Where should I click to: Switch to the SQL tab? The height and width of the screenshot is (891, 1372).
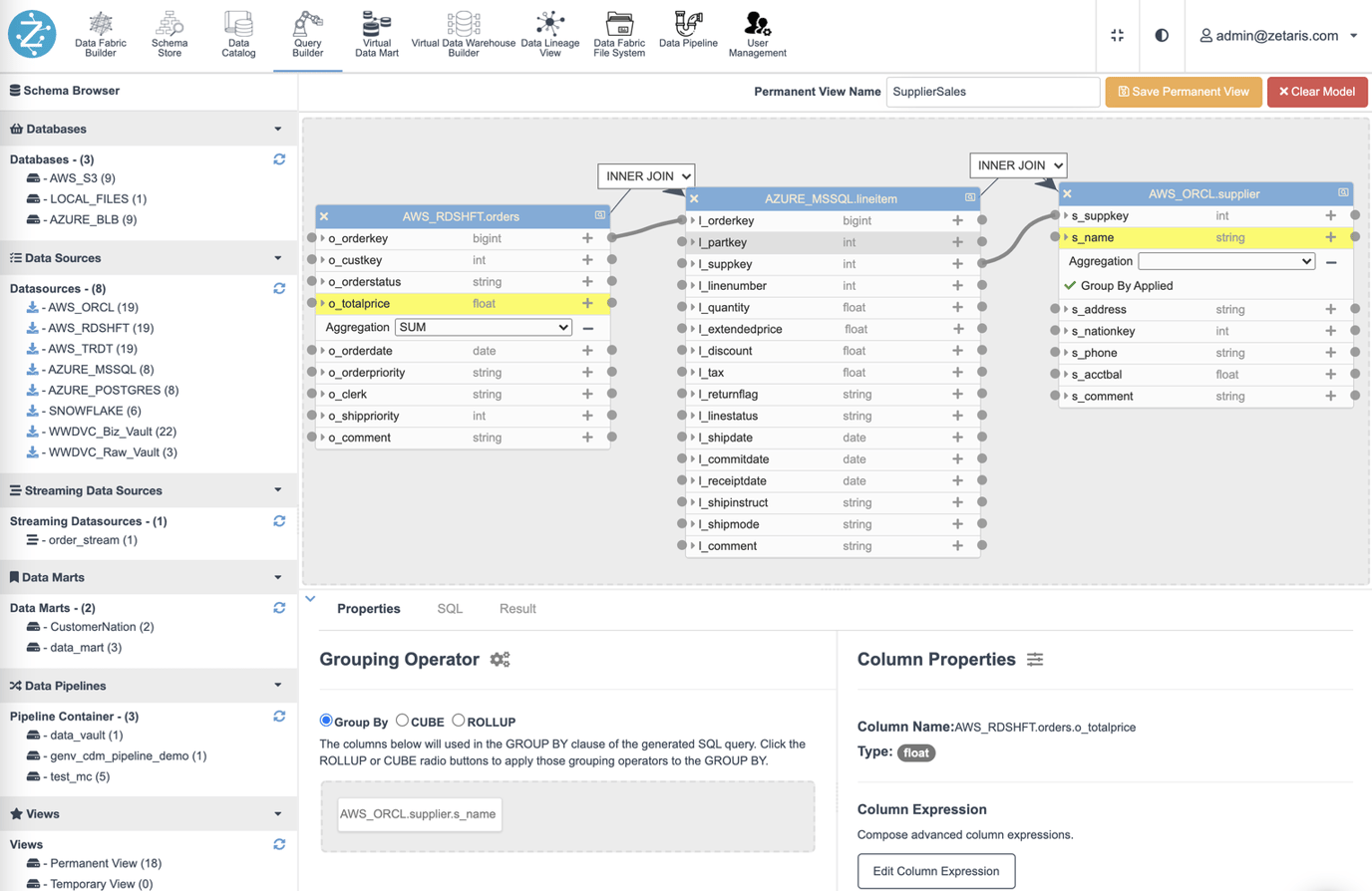[450, 609]
